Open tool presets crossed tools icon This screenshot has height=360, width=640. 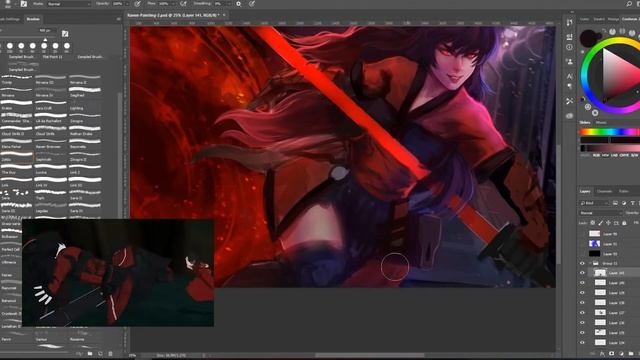coord(569,101)
